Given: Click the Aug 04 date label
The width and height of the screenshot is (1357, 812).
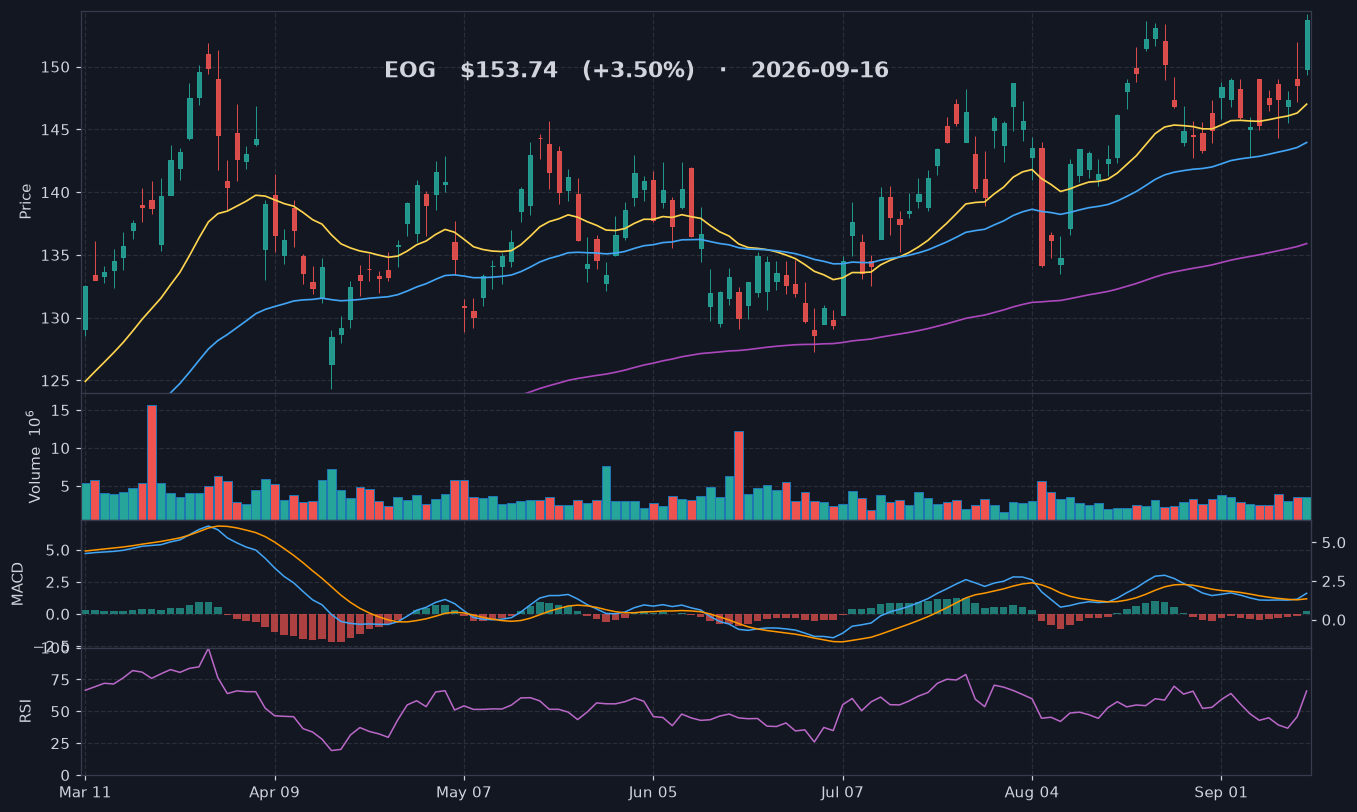Looking at the screenshot, I should click(1032, 793).
